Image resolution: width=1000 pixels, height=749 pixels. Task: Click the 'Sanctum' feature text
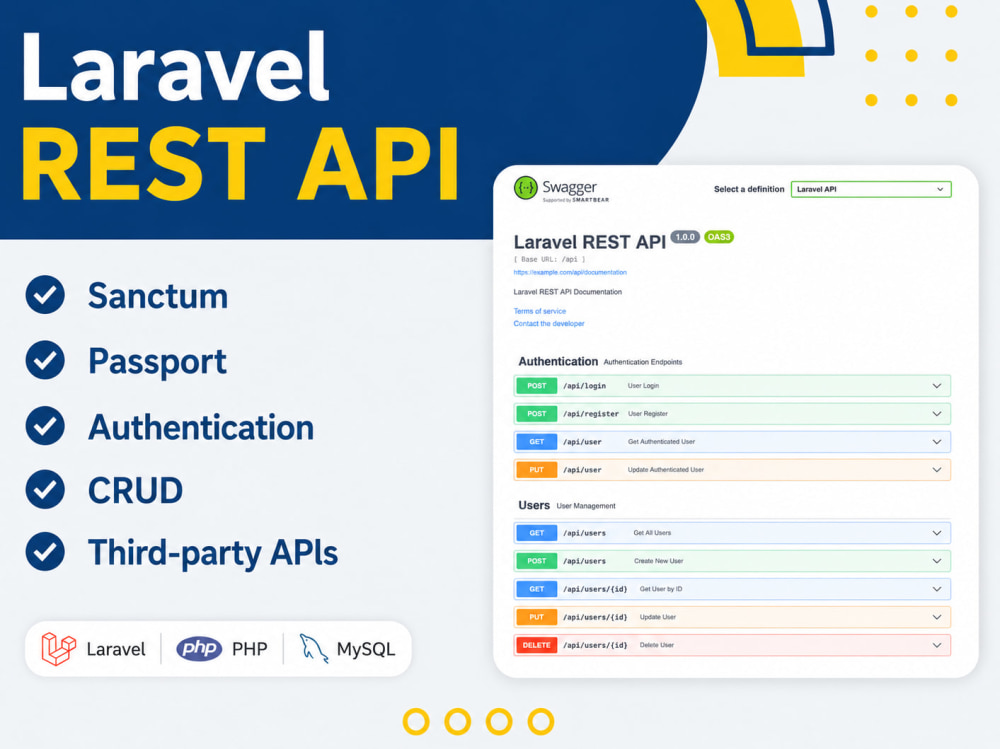pyautogui.click(x=158, y=296)
